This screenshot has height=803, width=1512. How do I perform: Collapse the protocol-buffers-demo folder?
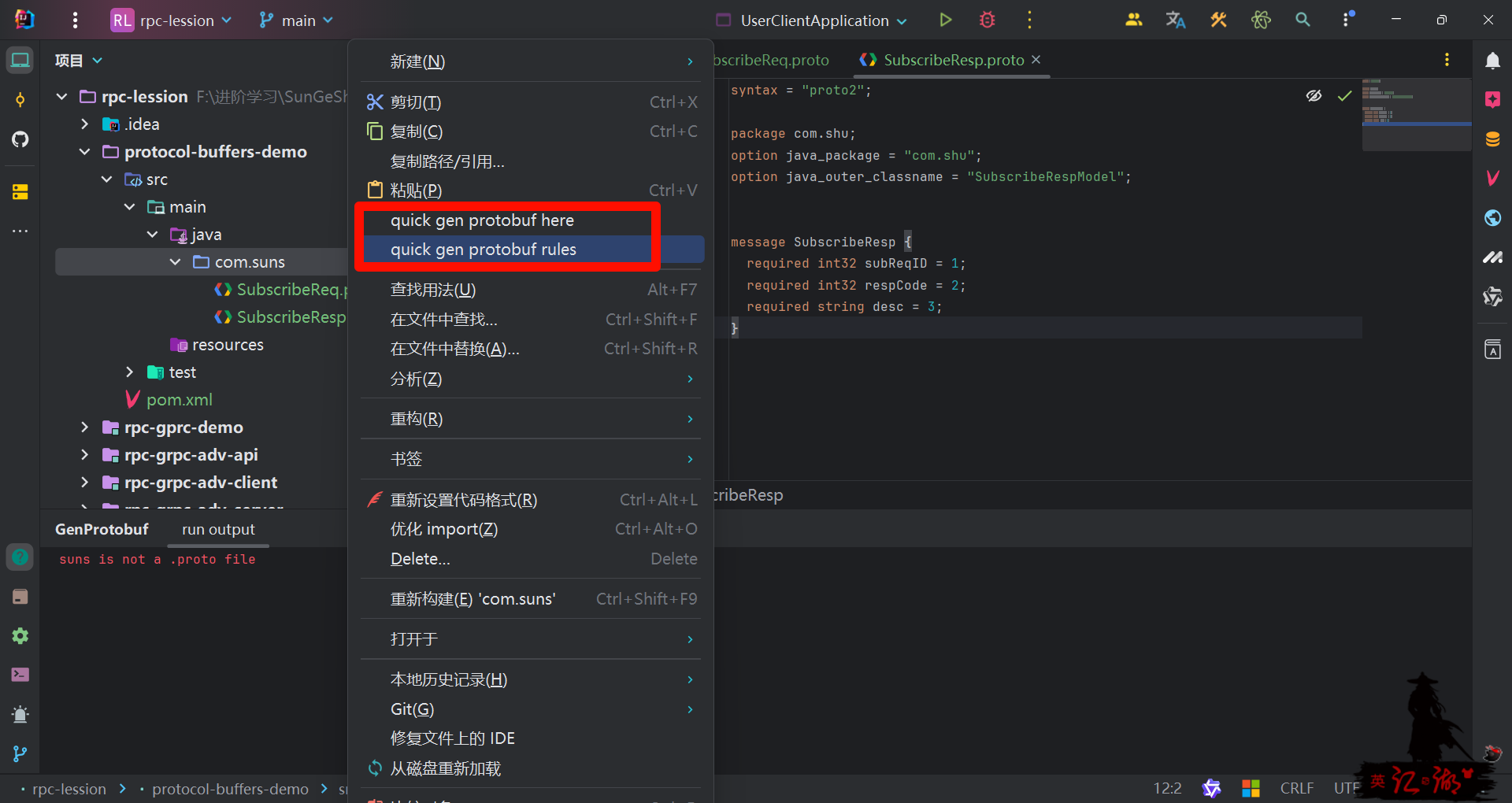[x=85, y=152]
